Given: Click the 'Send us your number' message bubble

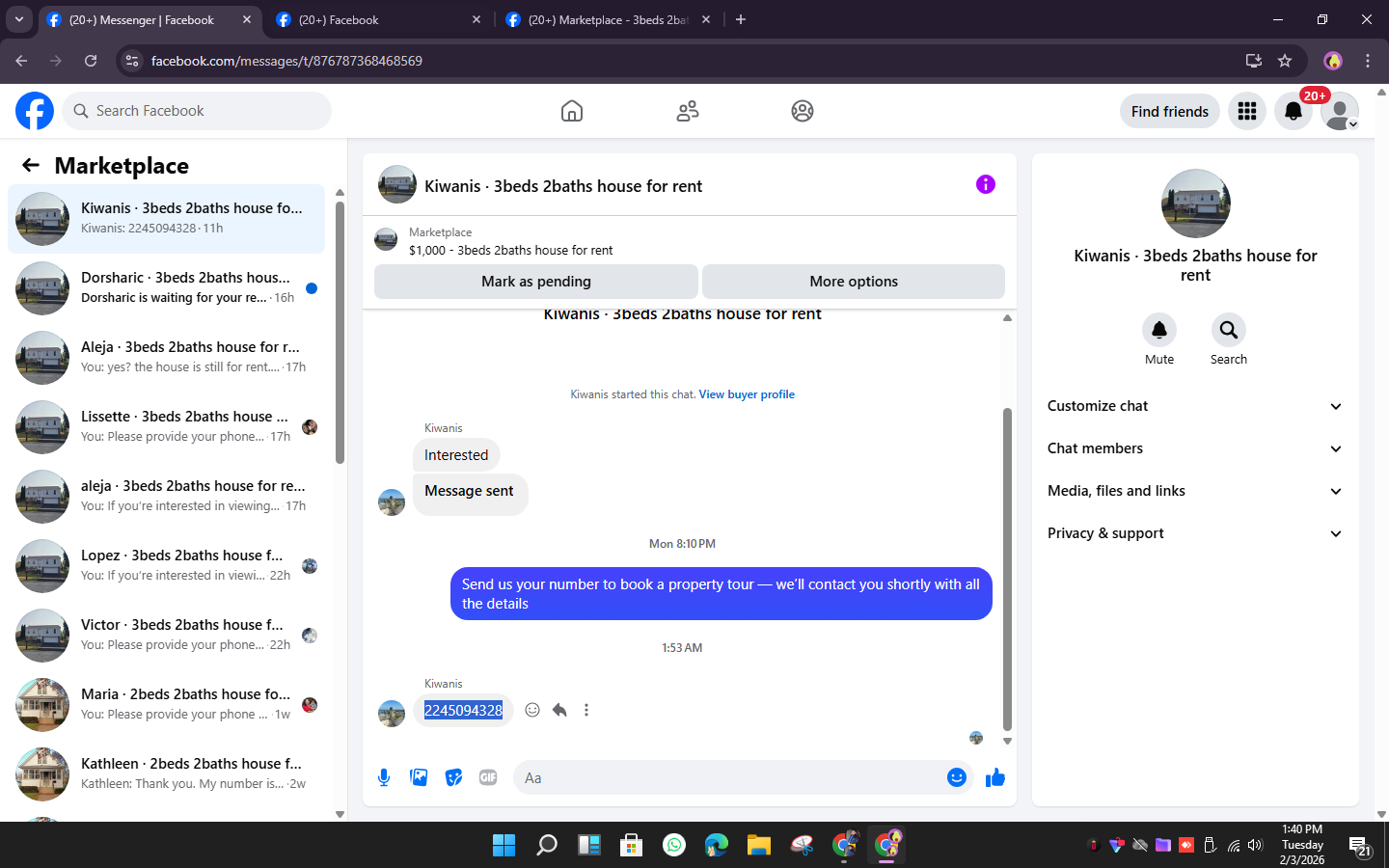Looking at the screenshot, I should 722,594.
